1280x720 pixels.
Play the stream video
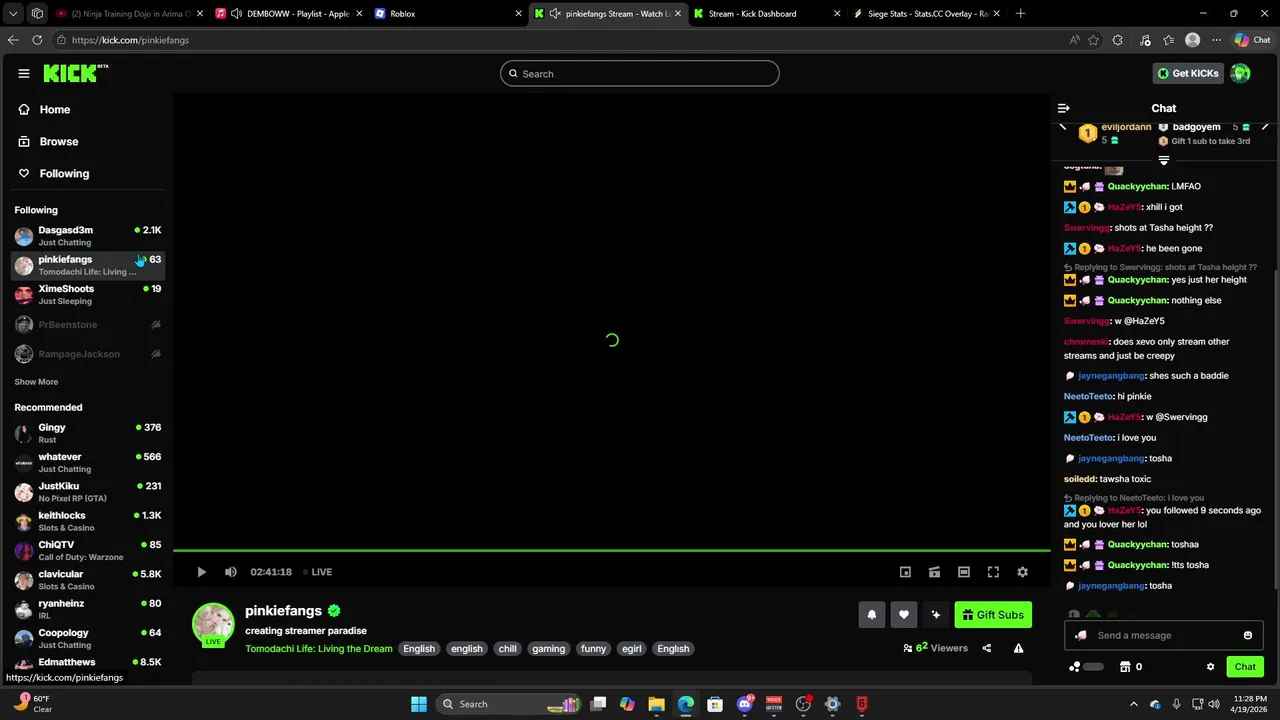click(201, 572)
